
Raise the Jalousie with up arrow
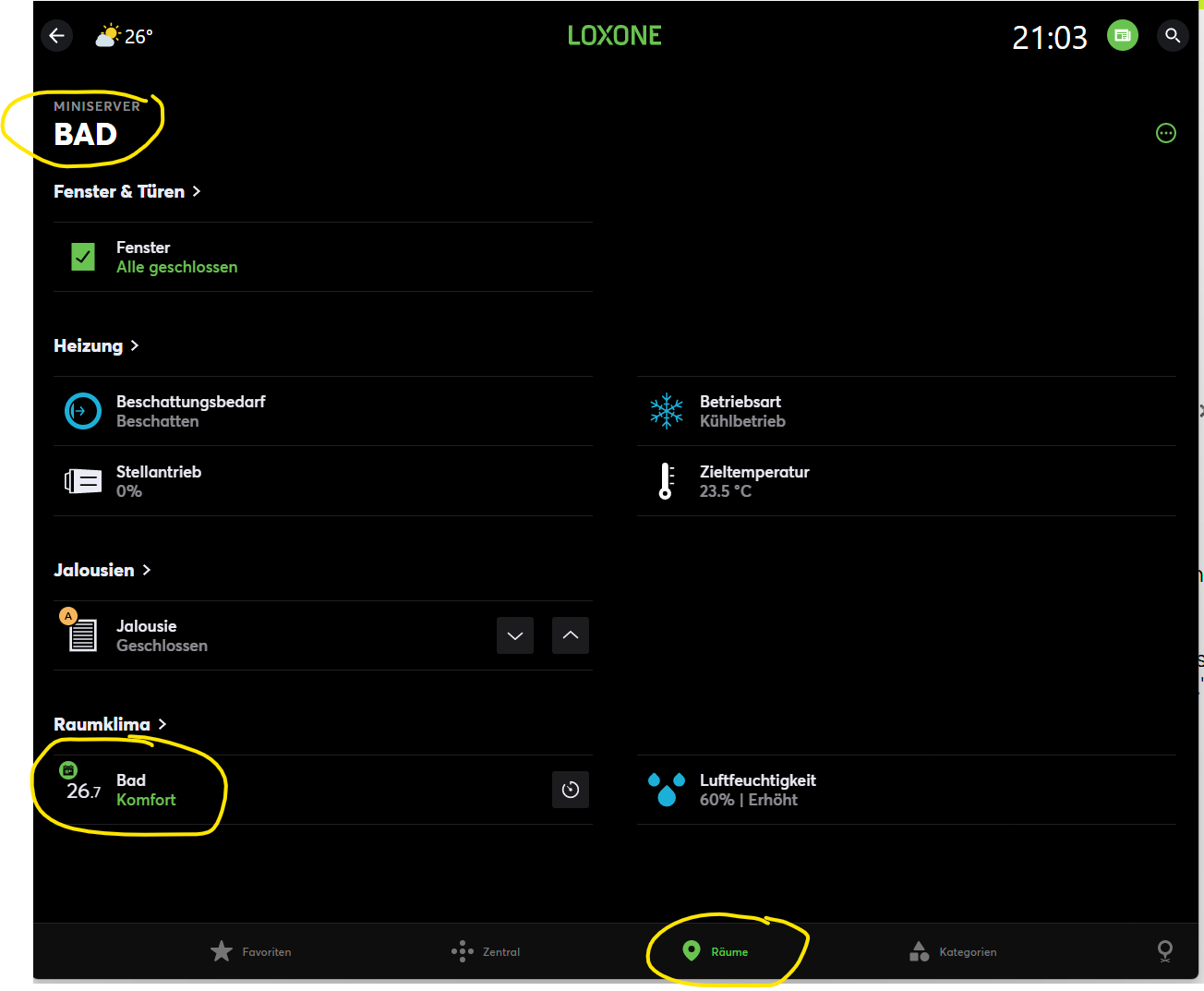571,635
